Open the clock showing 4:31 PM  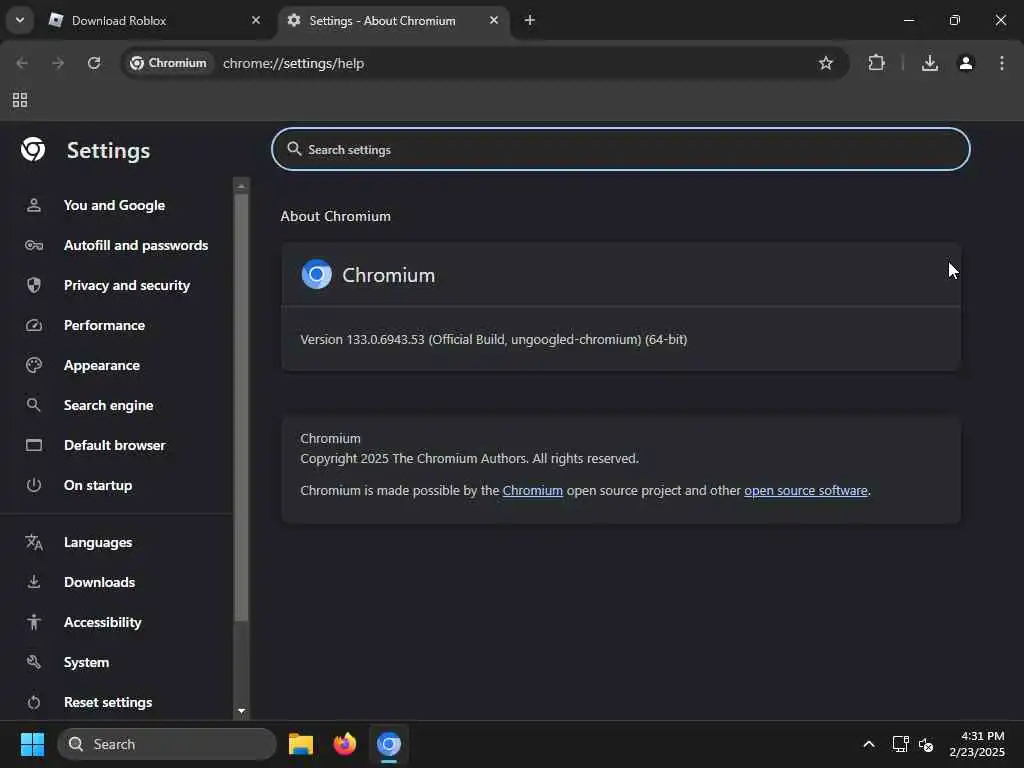[x=977, y=744]
